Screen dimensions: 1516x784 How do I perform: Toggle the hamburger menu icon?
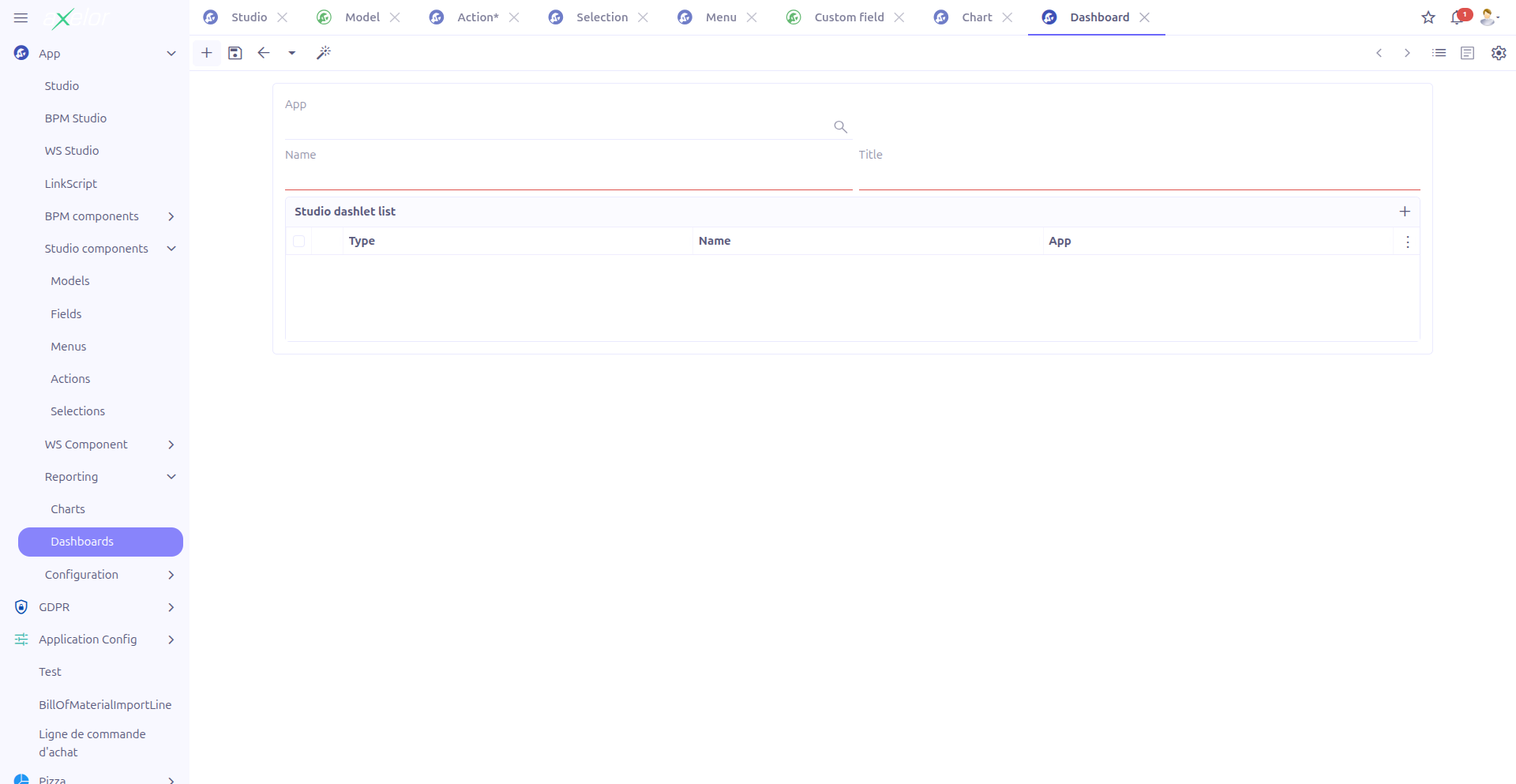(x=21, y=17)
